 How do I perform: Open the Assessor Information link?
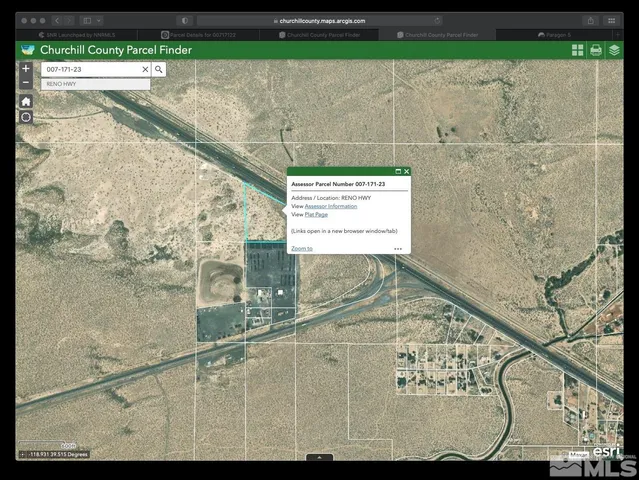coord(330,206)
